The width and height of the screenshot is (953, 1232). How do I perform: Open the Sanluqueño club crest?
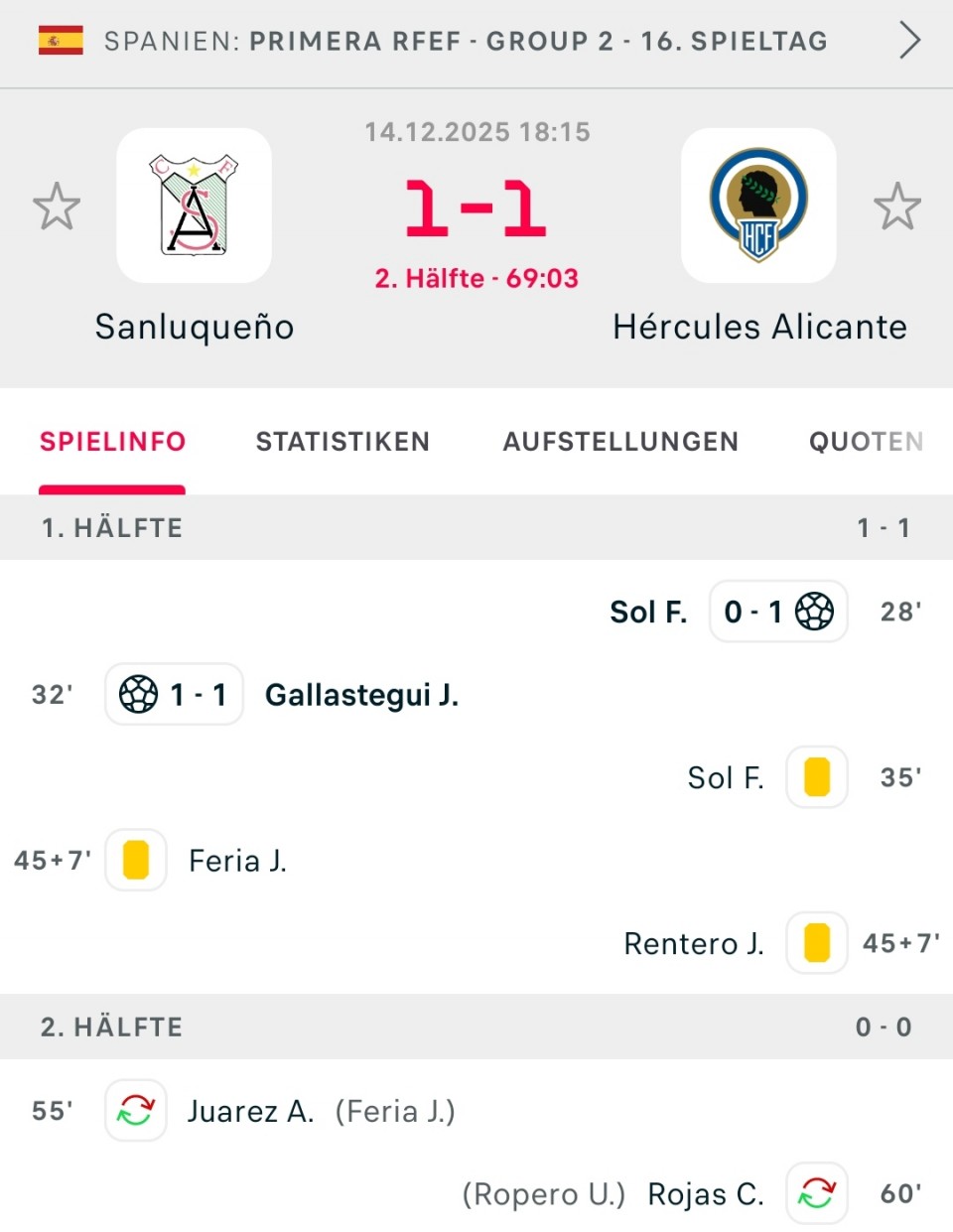[194, 205]
